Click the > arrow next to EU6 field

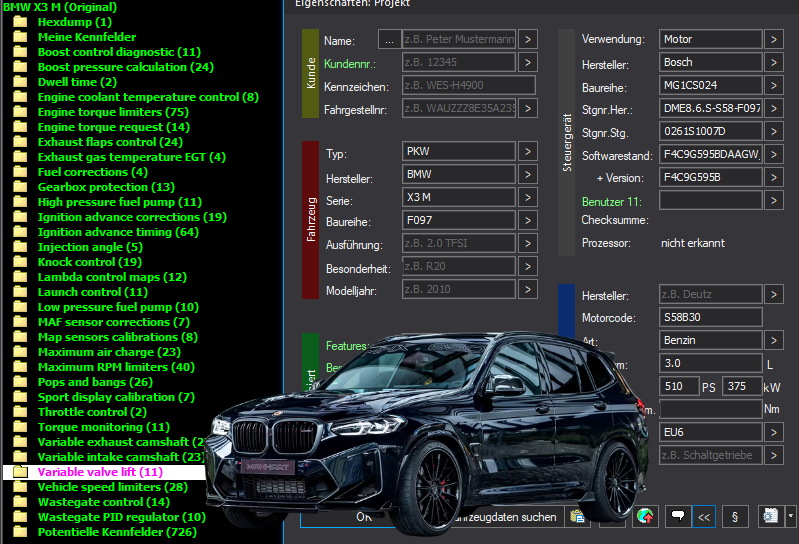(774, 432)
